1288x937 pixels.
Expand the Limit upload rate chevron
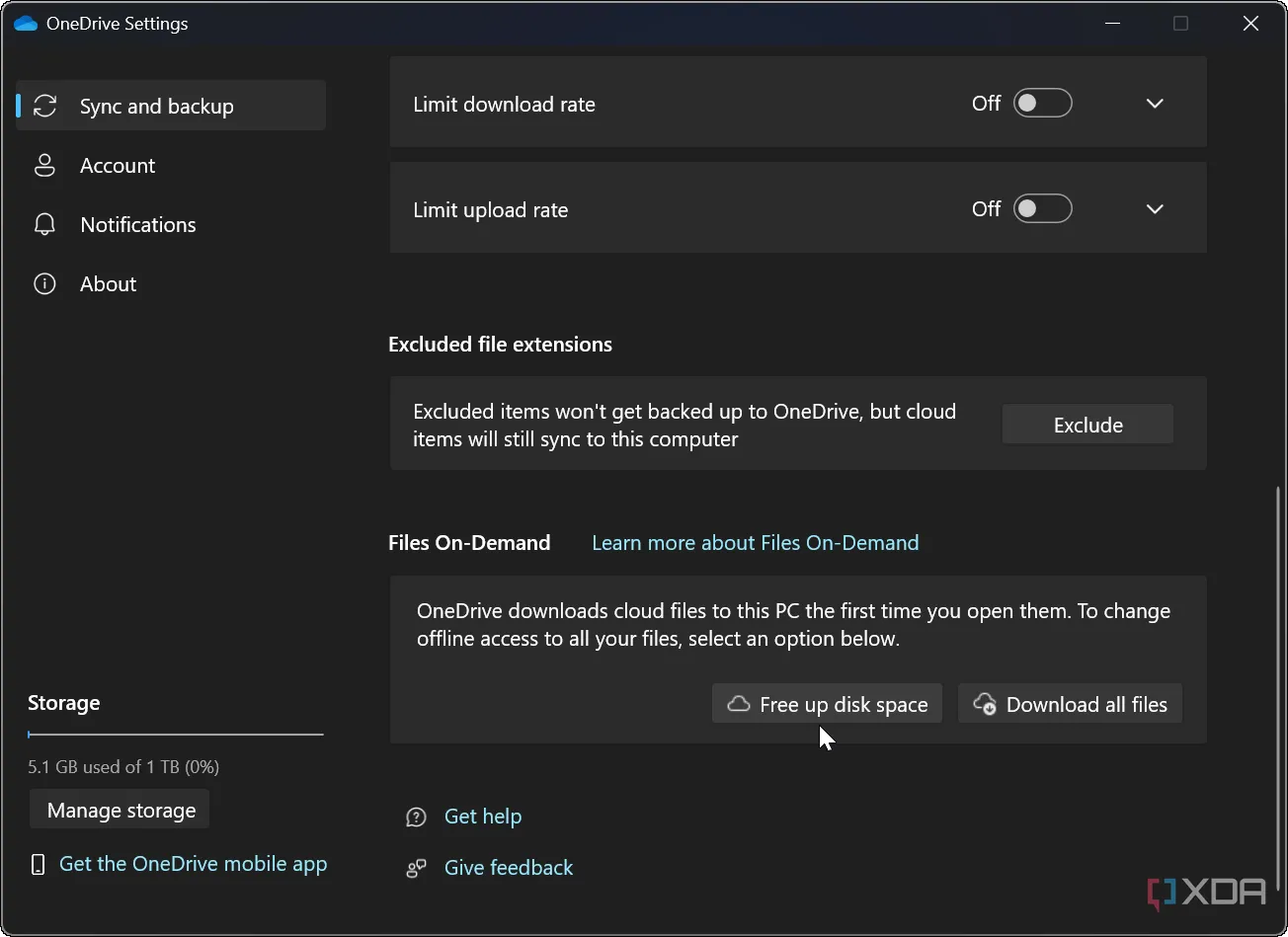(1155, 208)
